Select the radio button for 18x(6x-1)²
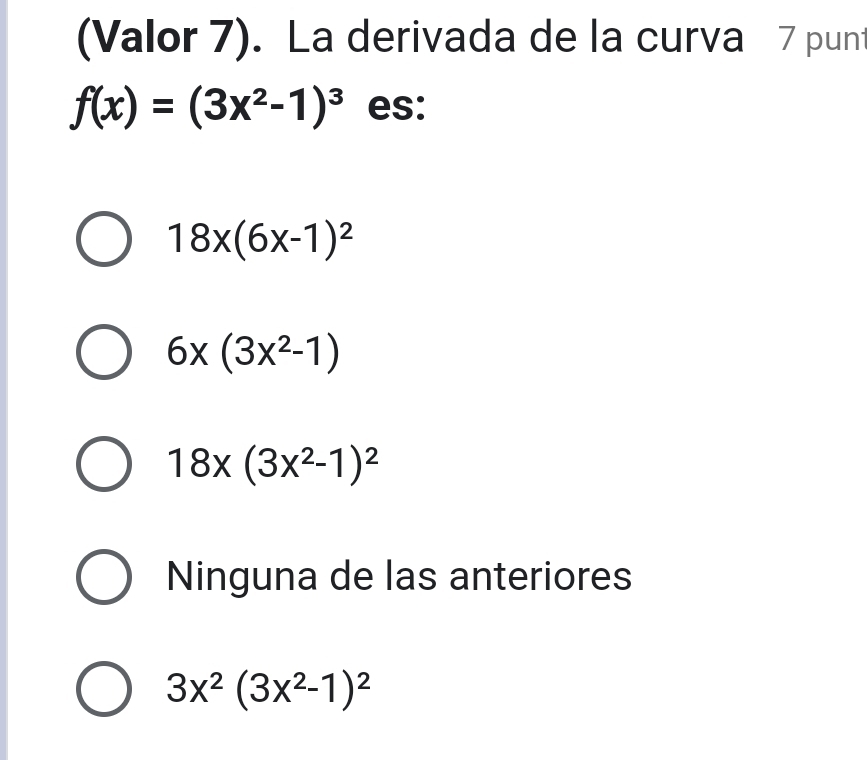 pyautogui.click(x=103, y=239)
